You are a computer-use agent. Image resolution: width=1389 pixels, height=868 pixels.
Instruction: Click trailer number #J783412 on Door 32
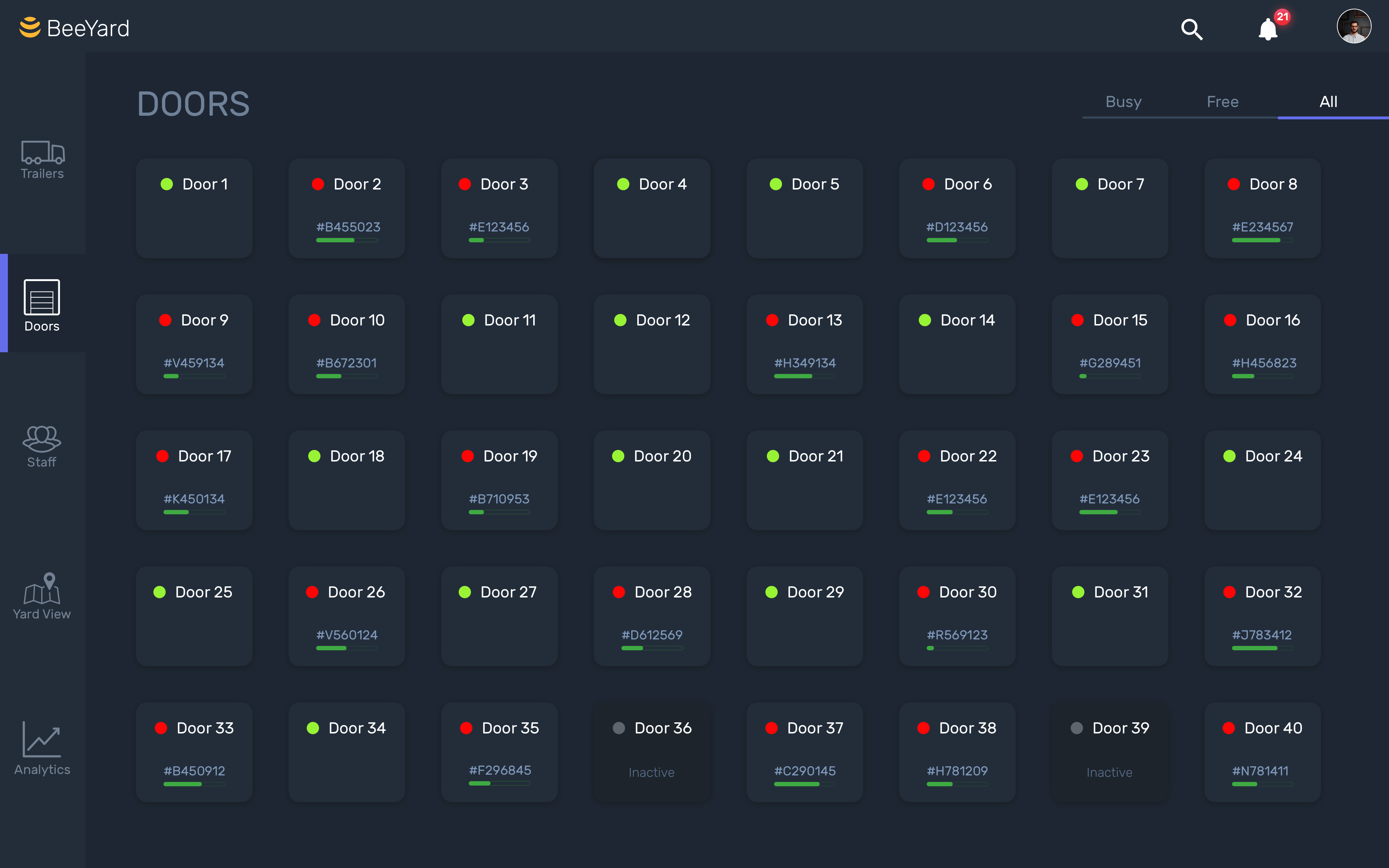pos(1262,635)
